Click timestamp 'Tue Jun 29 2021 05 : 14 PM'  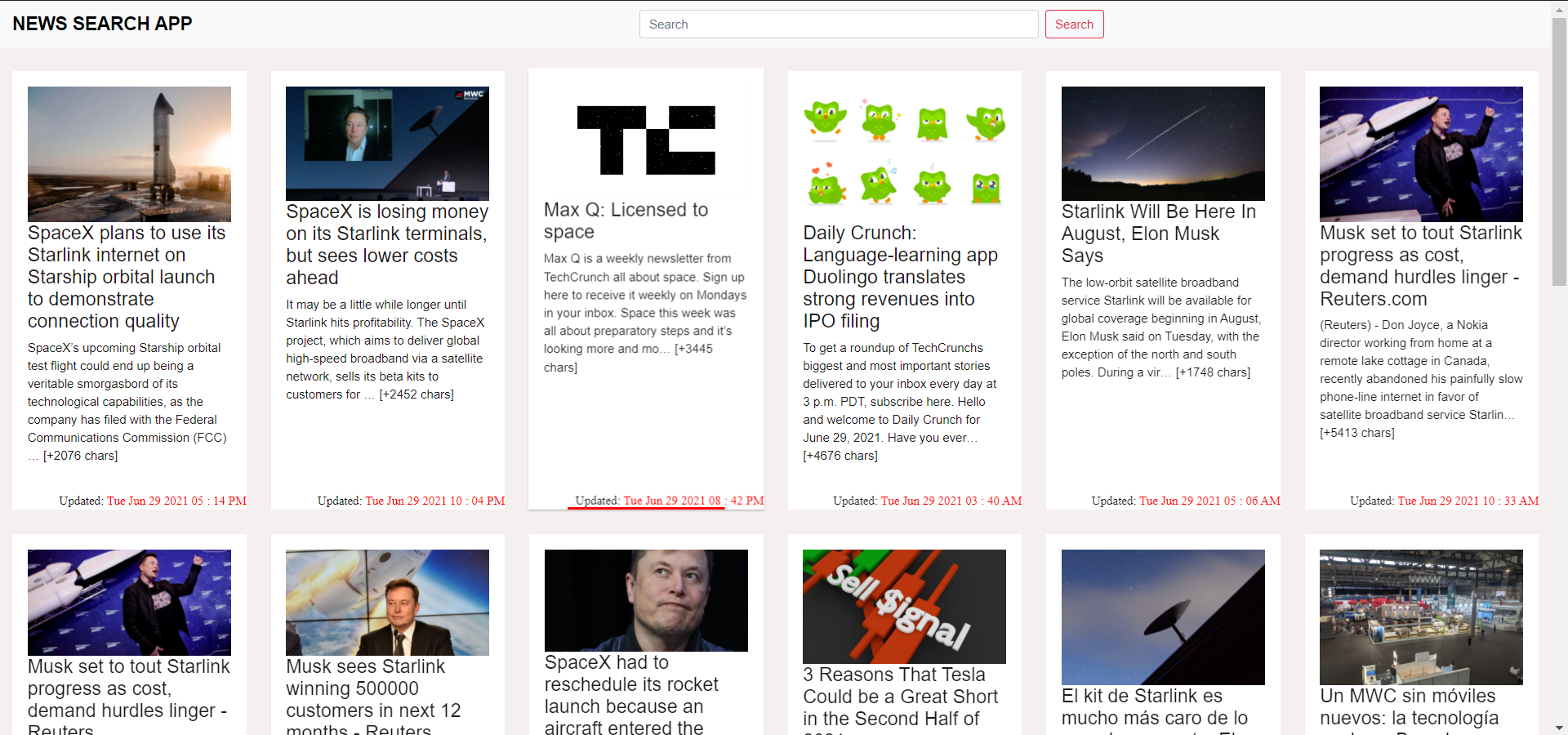click(176, 501)
